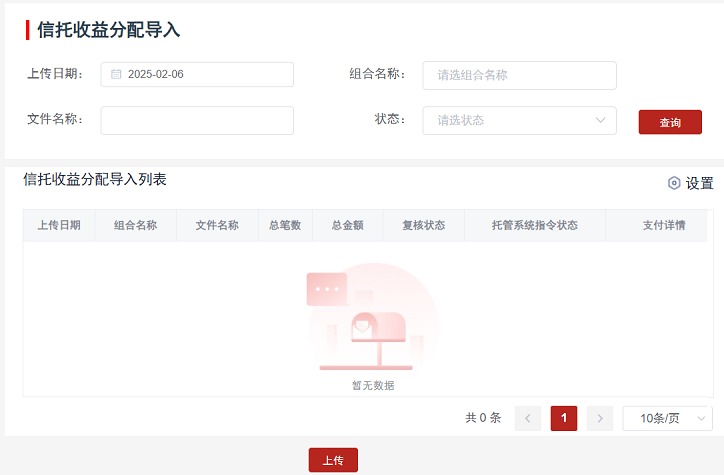Open the 组合名称 selection field
724x475 pixels.
(519, 75)
